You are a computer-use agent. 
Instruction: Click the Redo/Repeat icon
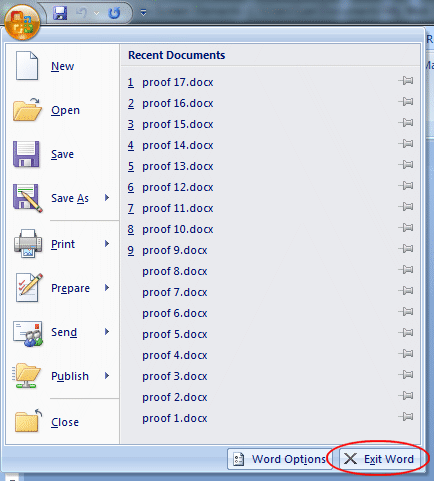(x=114, y=13)
